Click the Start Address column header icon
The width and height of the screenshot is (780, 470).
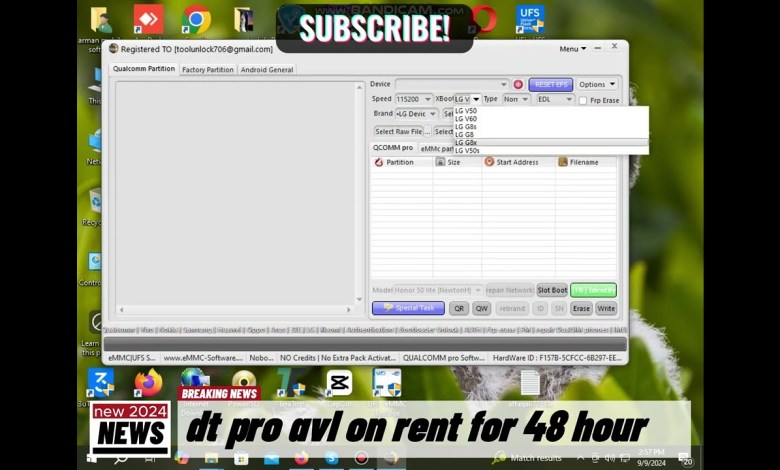click(489, 162)
